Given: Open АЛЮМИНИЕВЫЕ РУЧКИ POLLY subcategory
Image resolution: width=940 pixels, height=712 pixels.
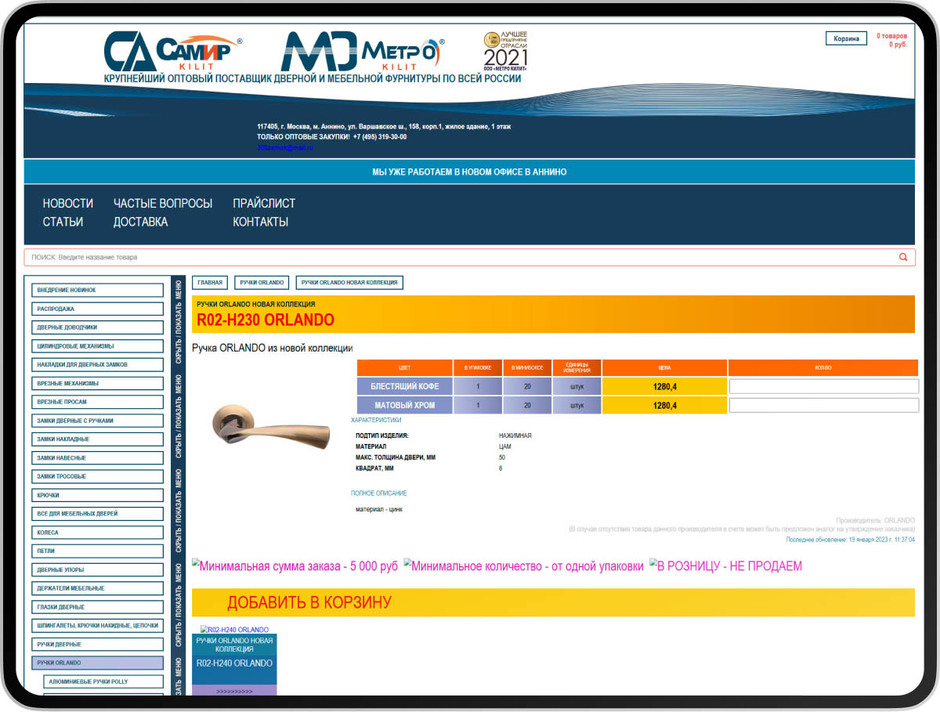Looking at the screenshot, I should pos(103,681).
